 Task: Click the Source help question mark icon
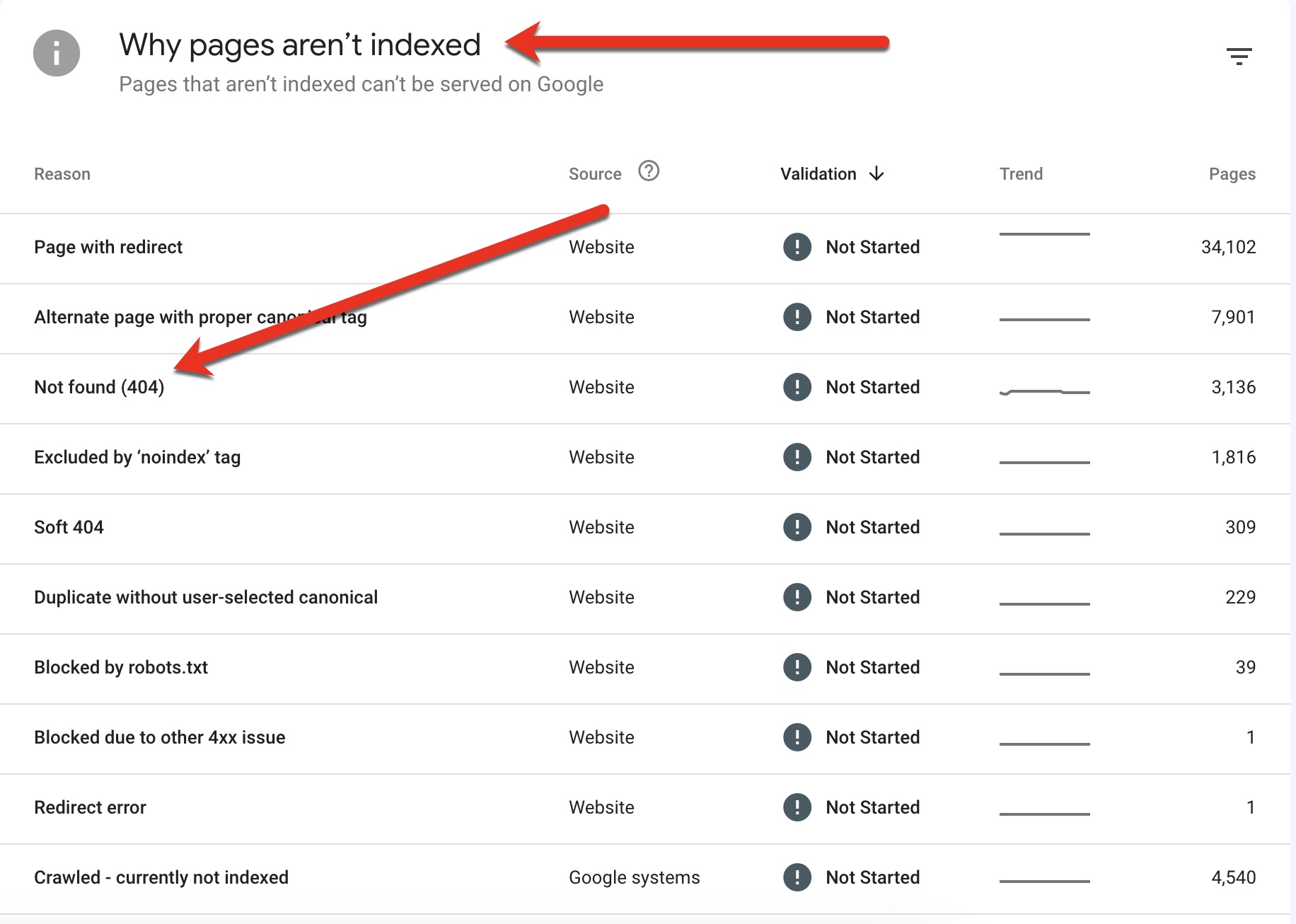click(648, 171)
